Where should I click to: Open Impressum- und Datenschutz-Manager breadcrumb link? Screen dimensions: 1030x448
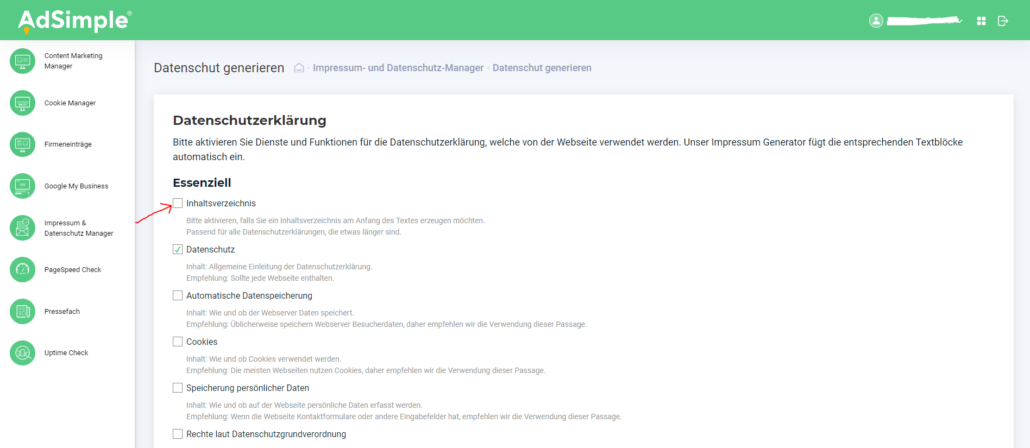[x=398, y=68]
